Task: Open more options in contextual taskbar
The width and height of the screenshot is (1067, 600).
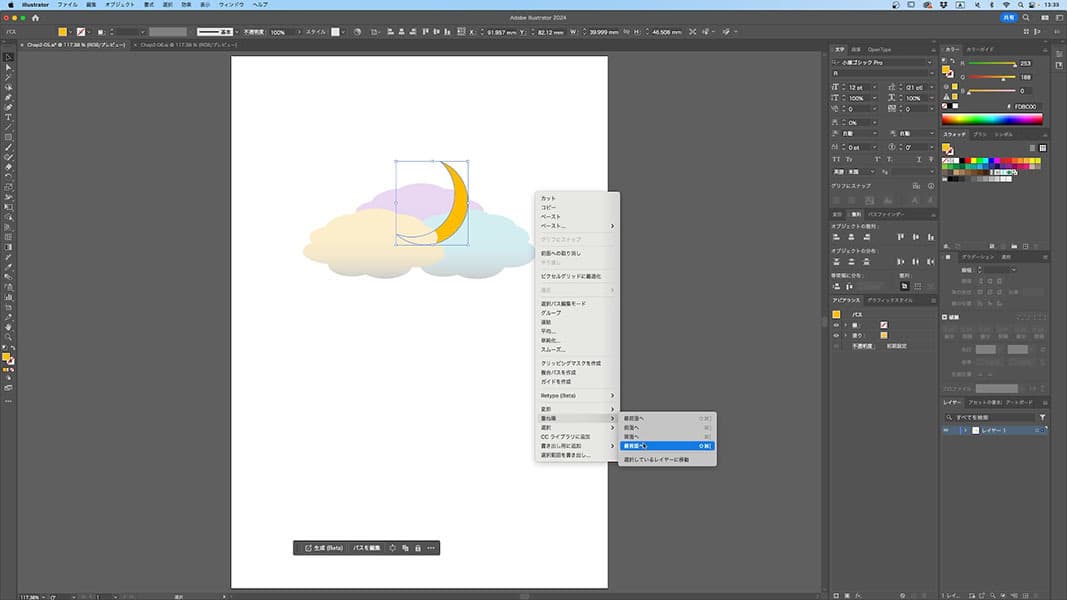Action: 431,548
